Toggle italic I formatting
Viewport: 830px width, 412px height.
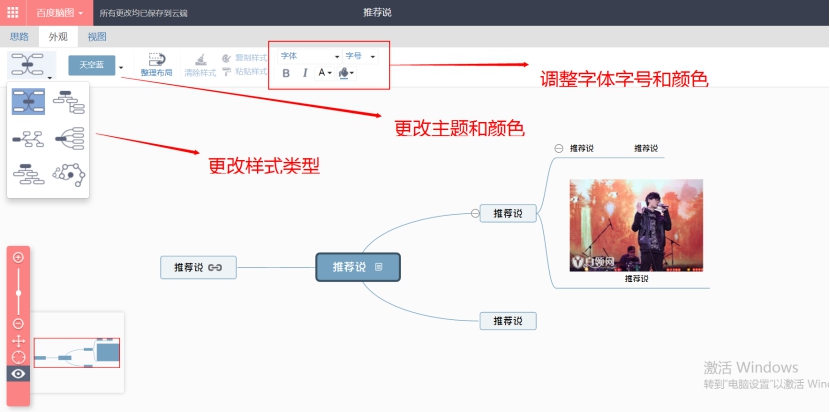[305, 73]
